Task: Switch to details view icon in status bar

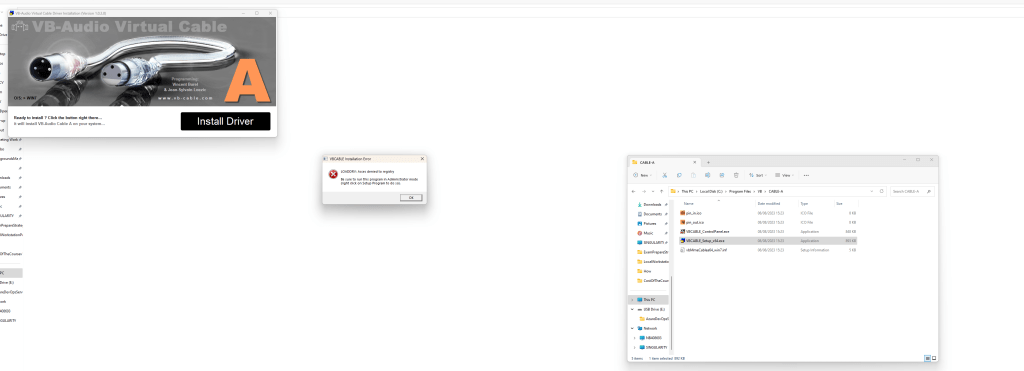Action: point(928,358)
